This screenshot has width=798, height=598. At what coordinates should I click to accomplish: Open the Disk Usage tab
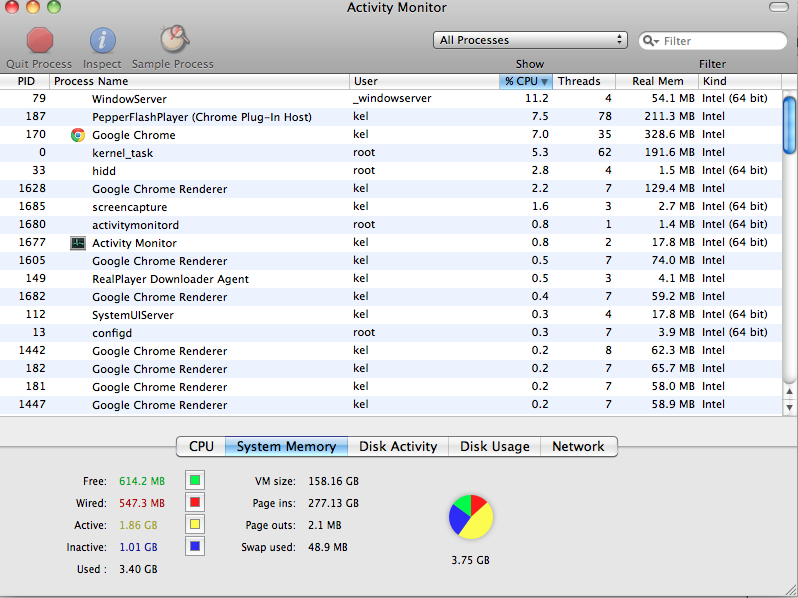[495, 446]
